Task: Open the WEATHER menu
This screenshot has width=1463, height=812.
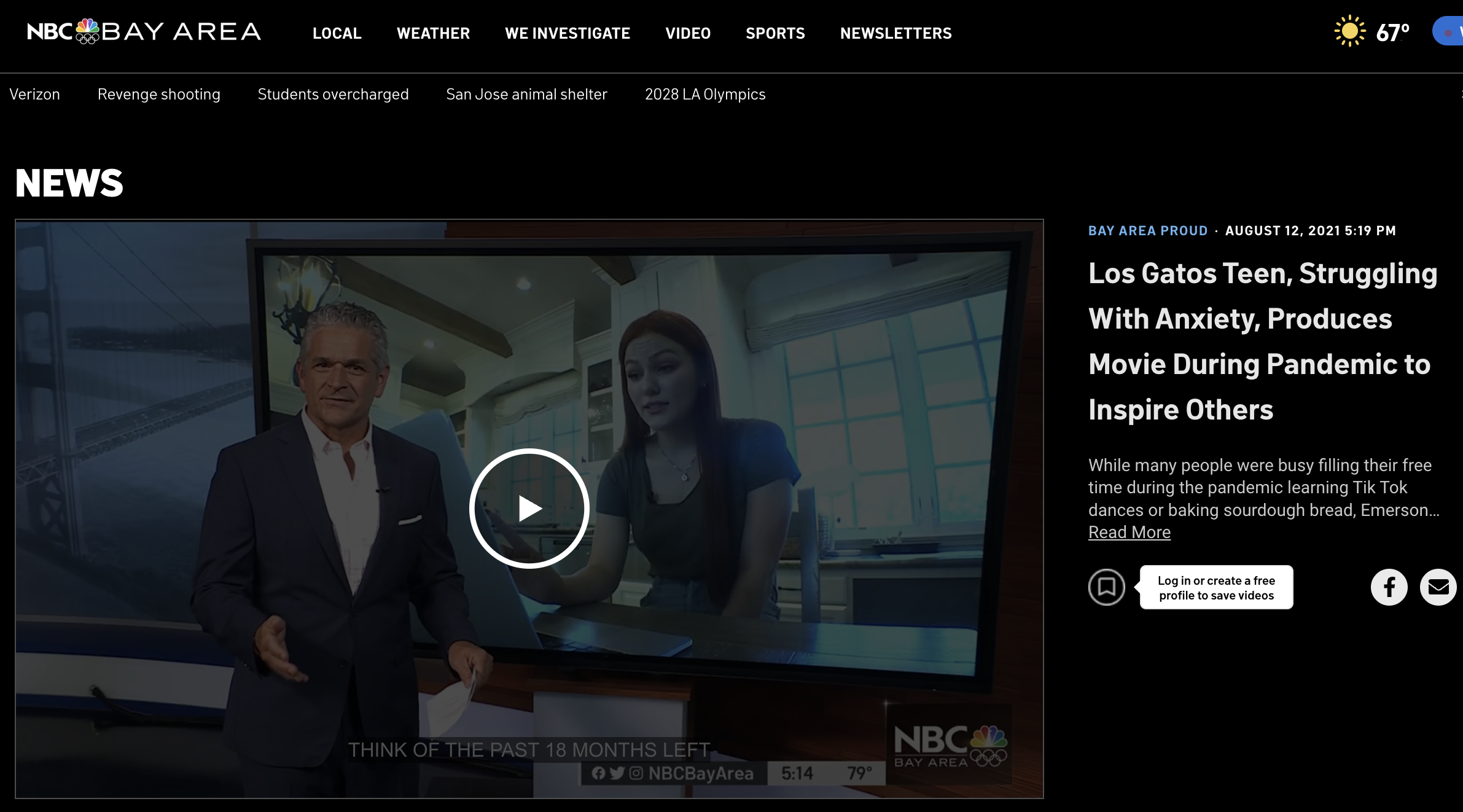Action: point(433,33)
